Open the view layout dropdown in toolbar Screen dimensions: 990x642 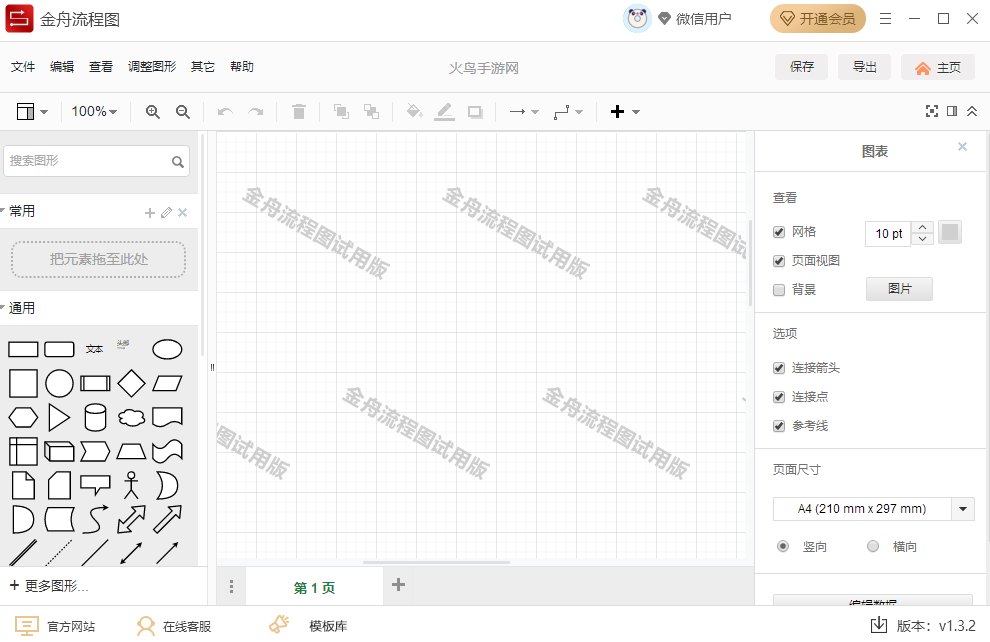(x=32, y=112)
